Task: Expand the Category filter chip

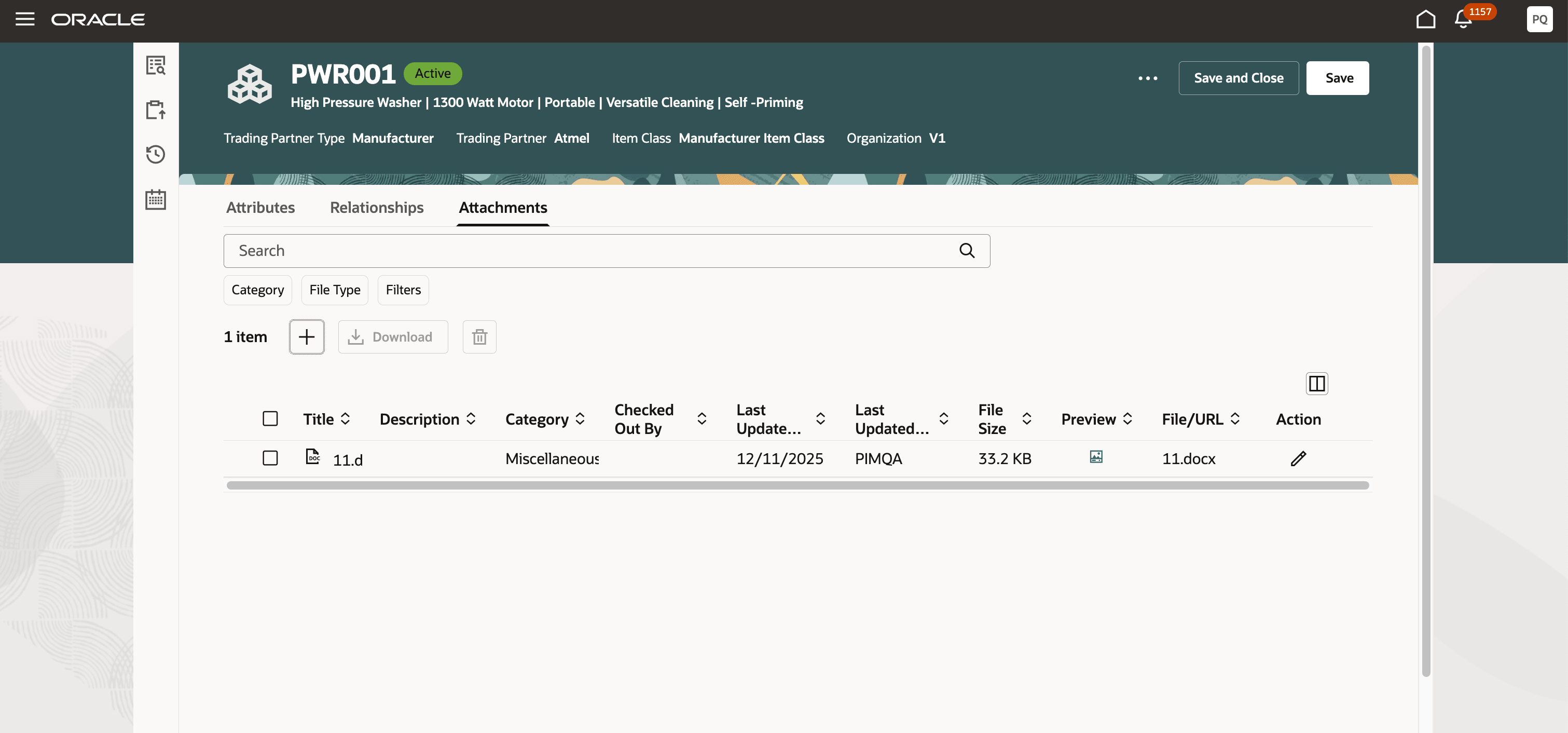Action: click(x=257, y=290)
